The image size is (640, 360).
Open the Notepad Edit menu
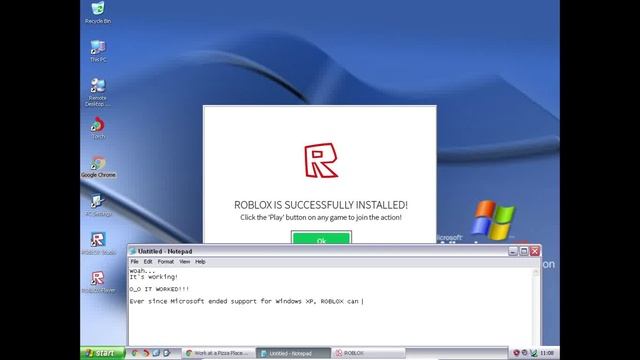click(x=148, y=262)
